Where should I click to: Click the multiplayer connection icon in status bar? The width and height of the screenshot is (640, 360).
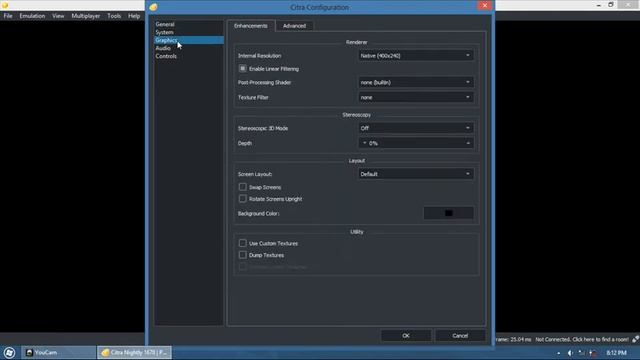pos(635,339)
